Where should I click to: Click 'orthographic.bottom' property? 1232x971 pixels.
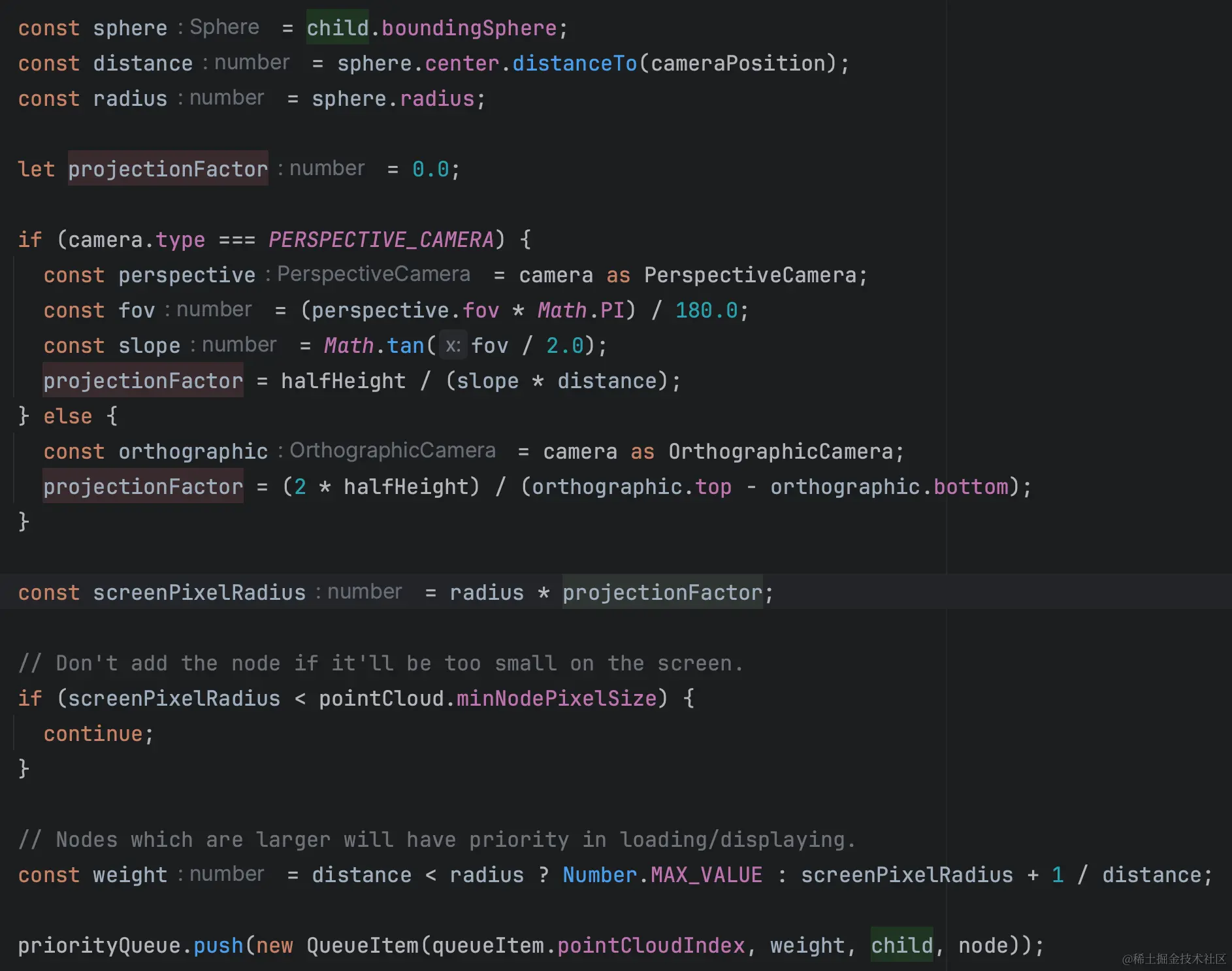point(889,487)
